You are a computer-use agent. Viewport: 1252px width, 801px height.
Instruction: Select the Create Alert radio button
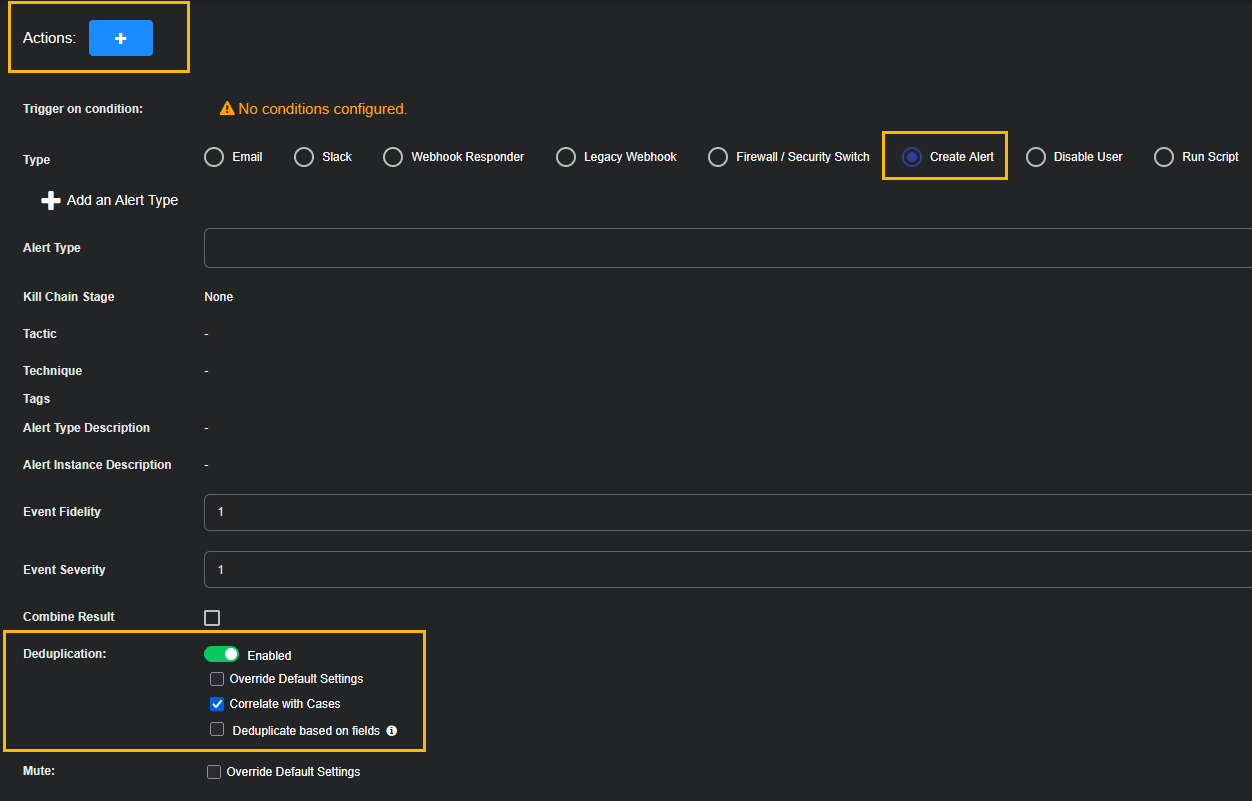912,157
